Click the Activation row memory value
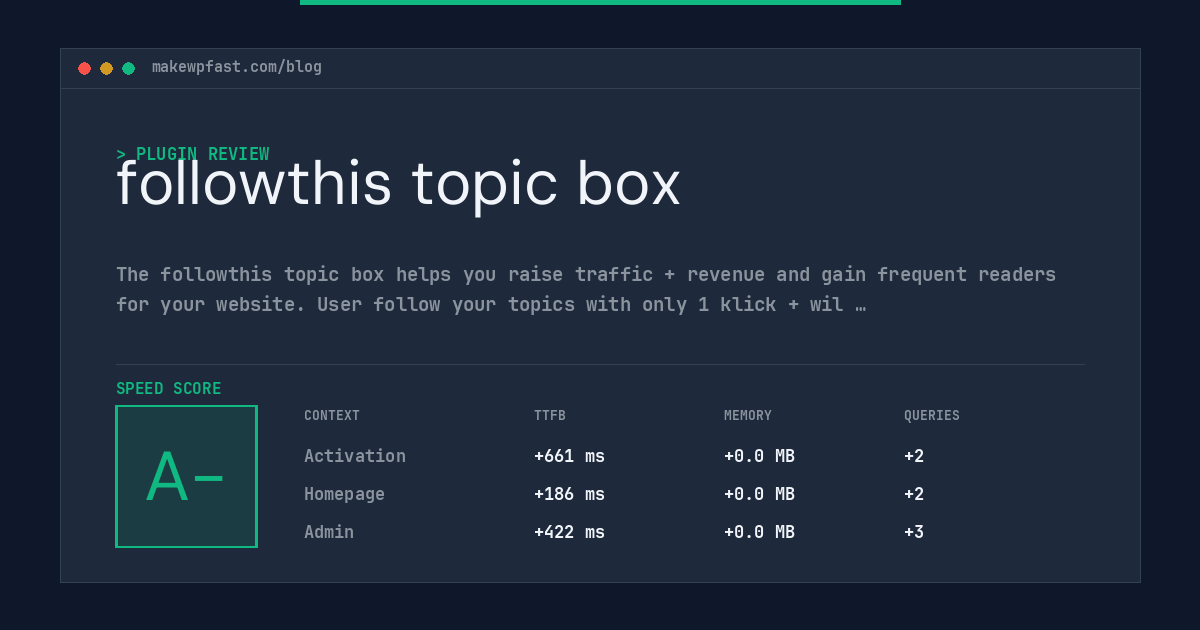Image resolution: width=1200 pixels, height=630 pixels. pyautogui.click(x=759, y=456)
